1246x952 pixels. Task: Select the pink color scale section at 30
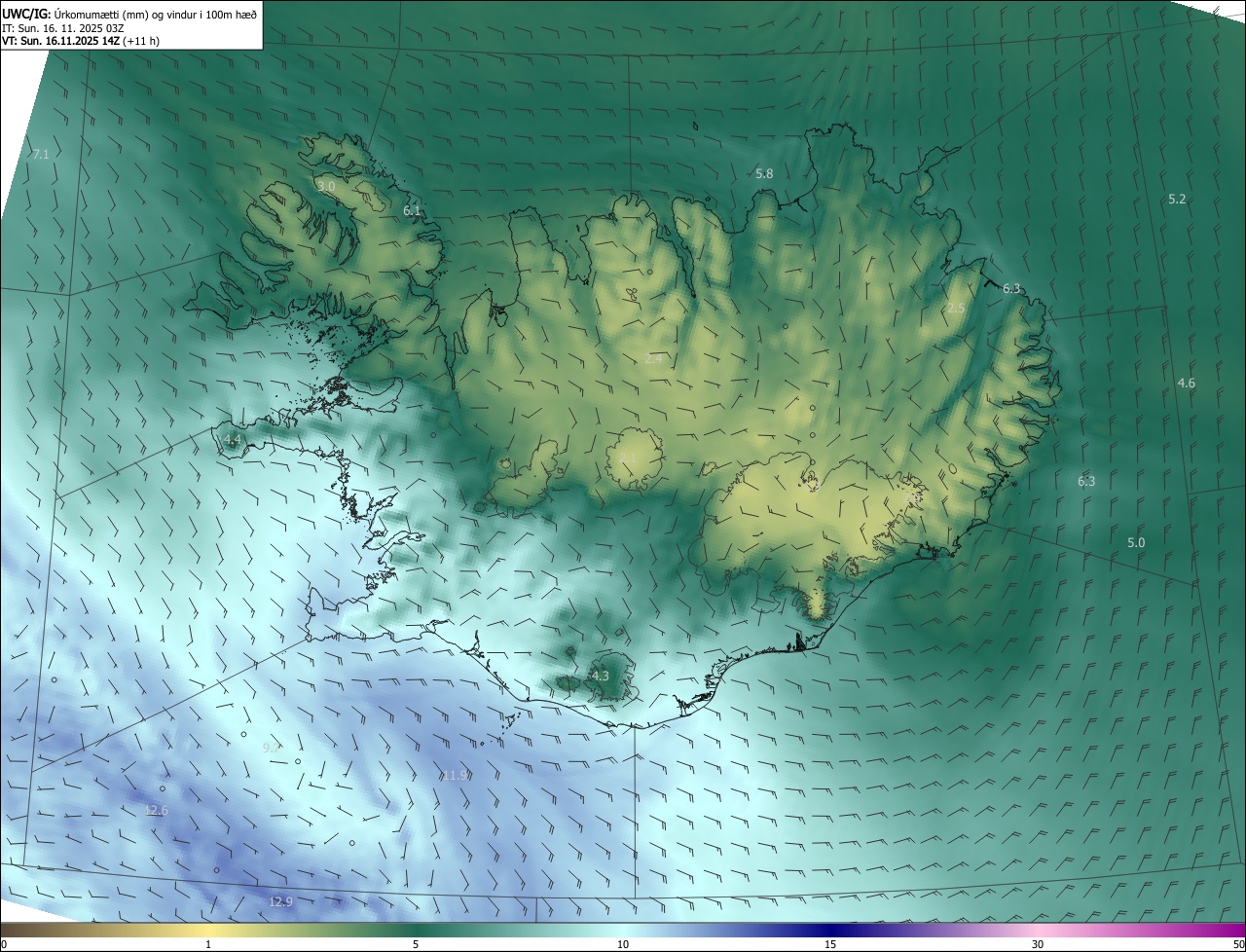[1038, 931]
